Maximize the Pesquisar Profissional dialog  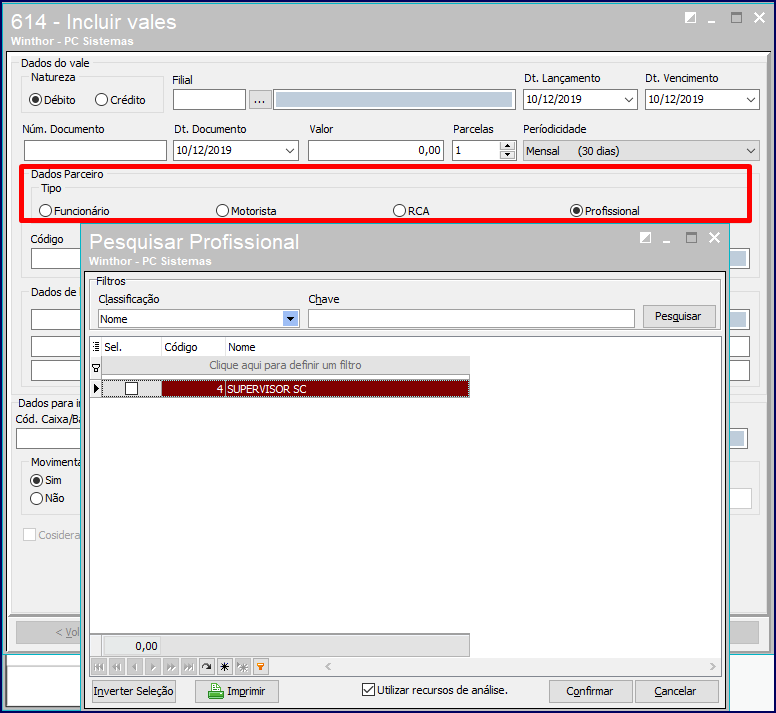[691, 238]
